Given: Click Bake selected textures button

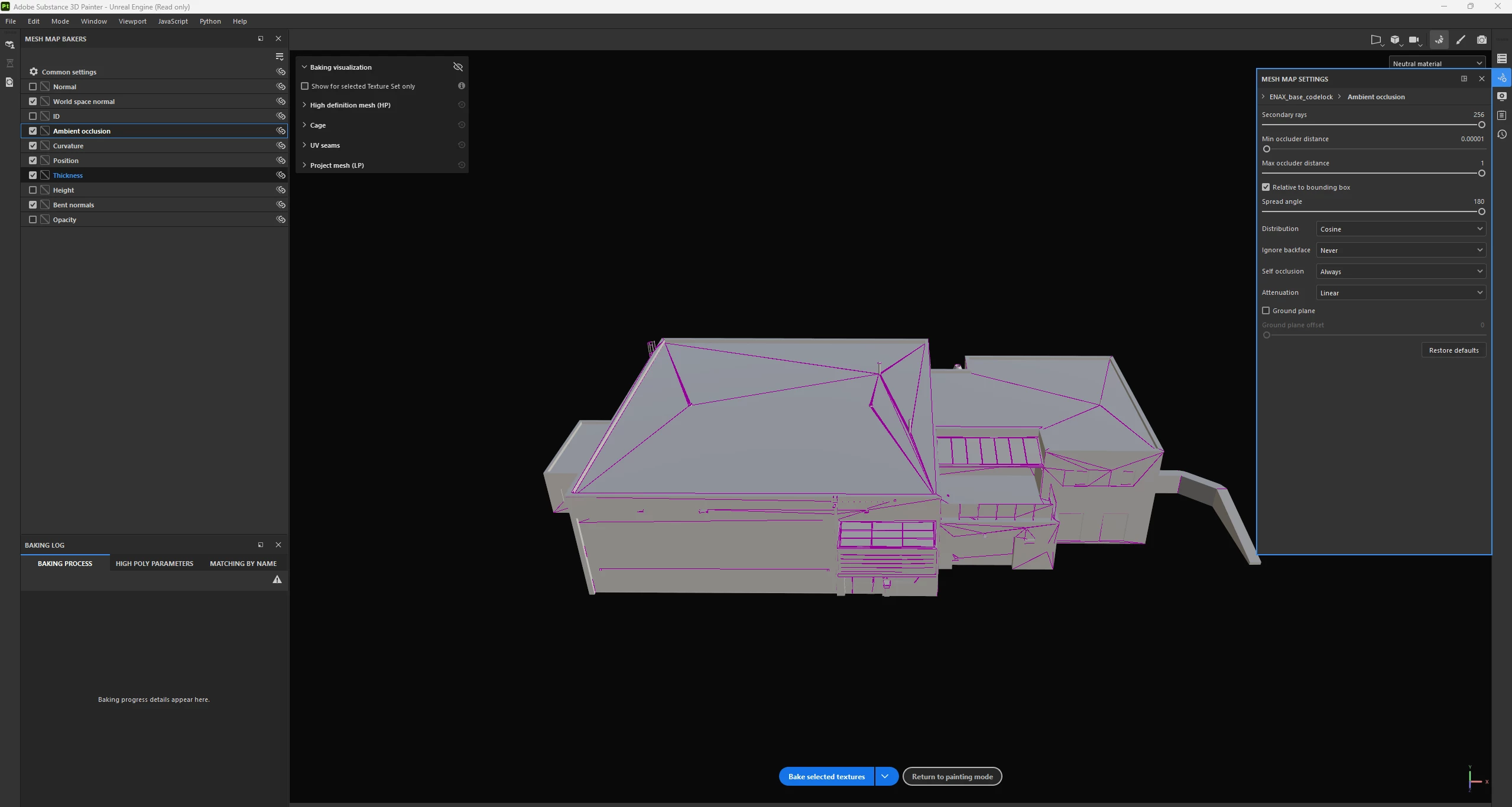Looking at the screenshot, I should [826, 776].
